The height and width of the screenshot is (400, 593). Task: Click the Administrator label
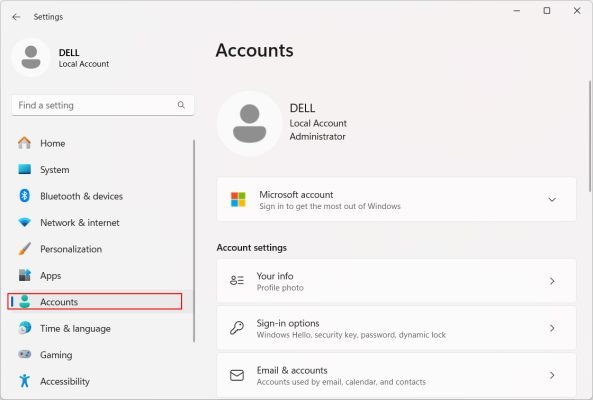click(x=317, y=136)
